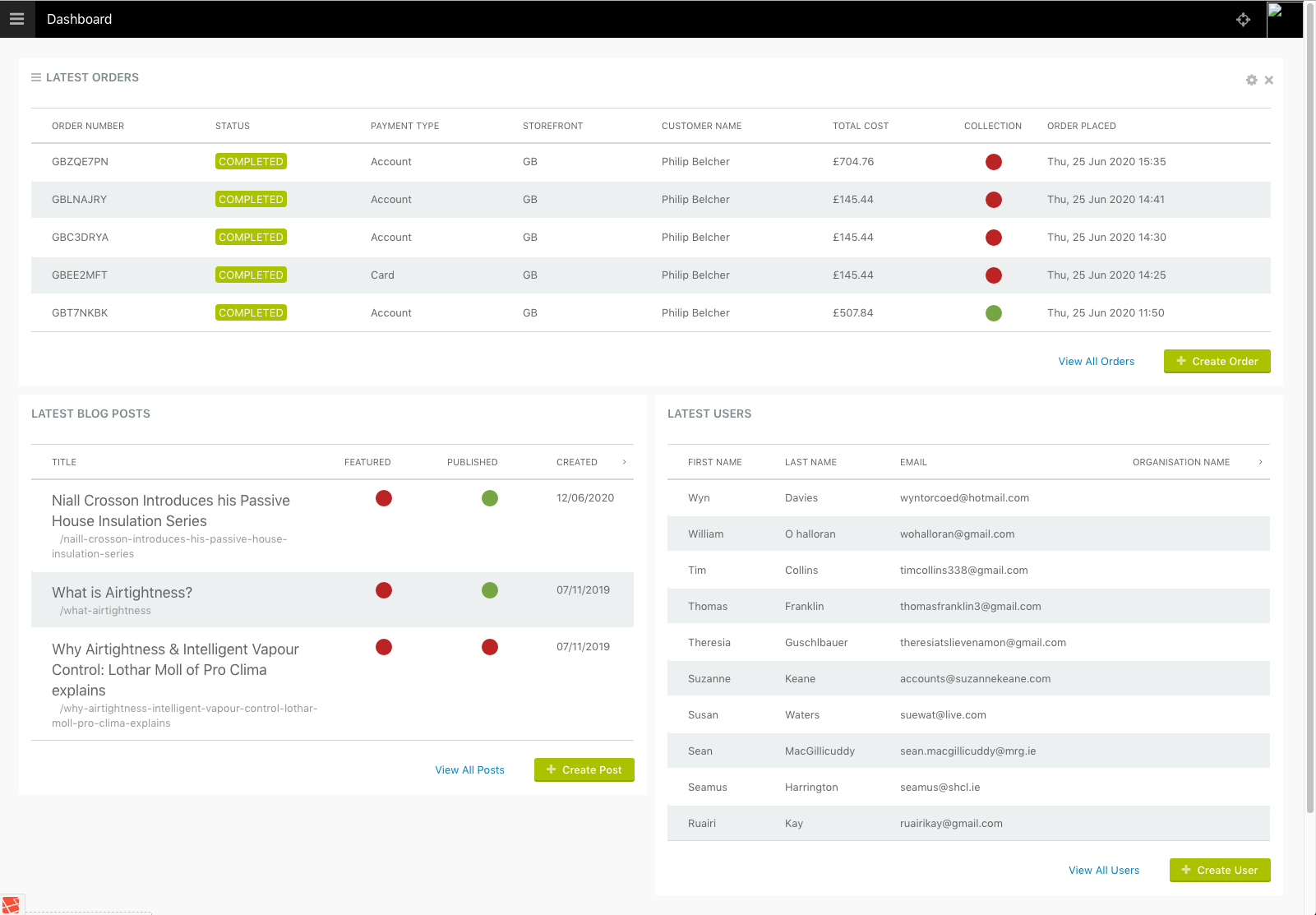Viewport: 1316px width, 915px height.
Task: Click the move/arrange widgets crosshair icon
Action: click(x=1243, y=20)
